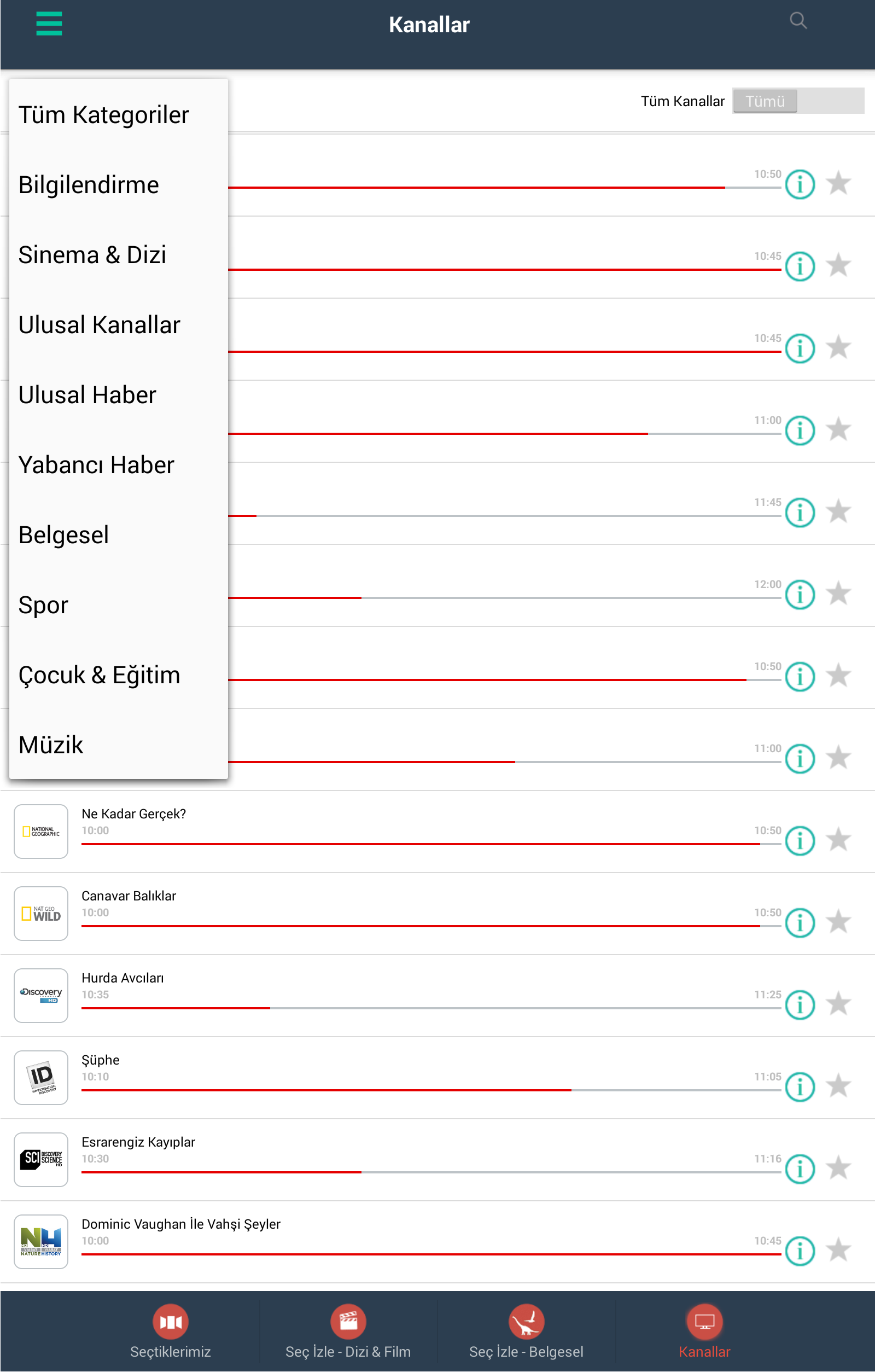This screenshot has width=875, height=1372.
Task: Pick the Belgesel category option
Action: pyautogui.click(x=64, y=535)
